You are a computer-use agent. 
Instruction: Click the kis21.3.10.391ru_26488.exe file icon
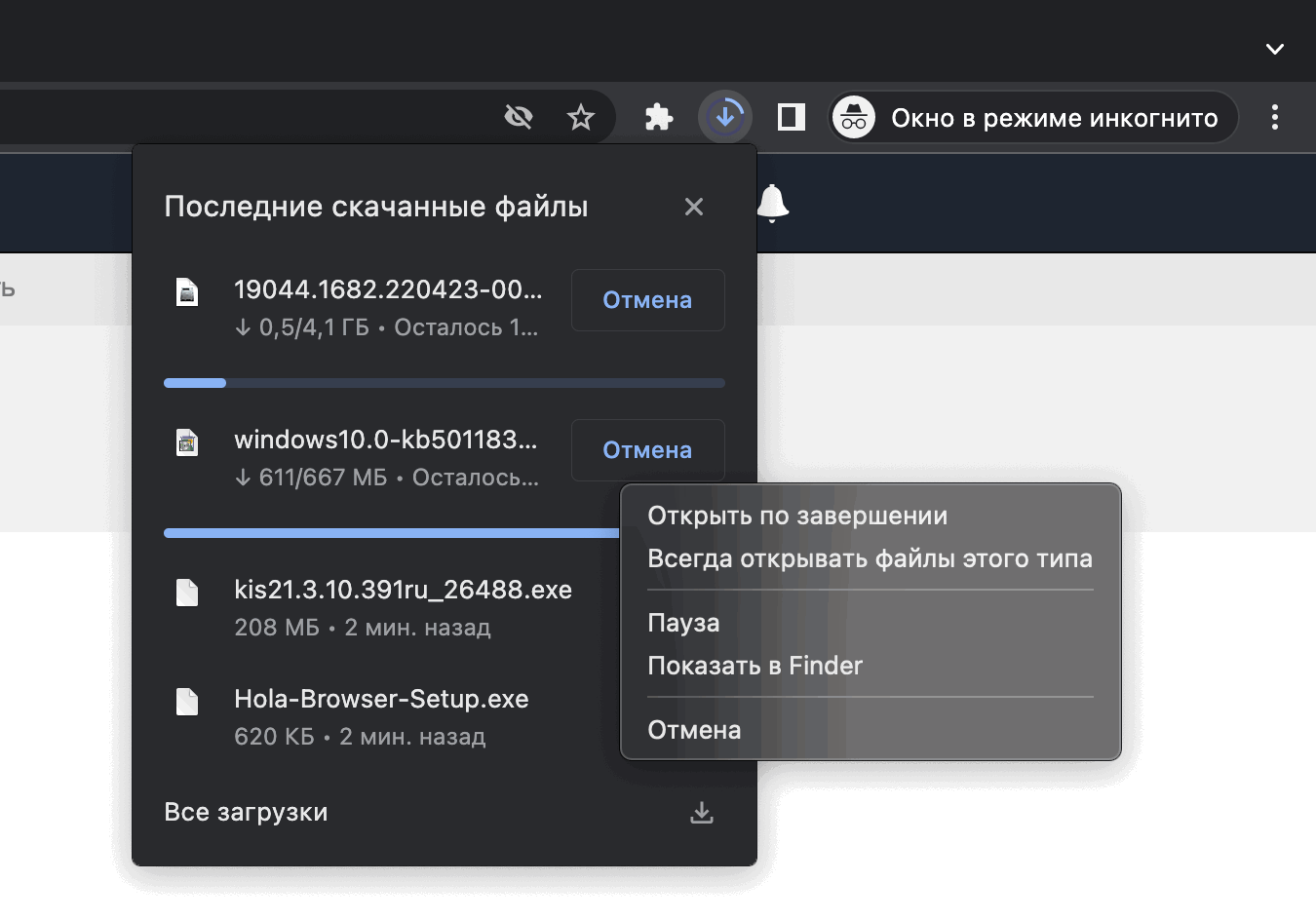187,593
